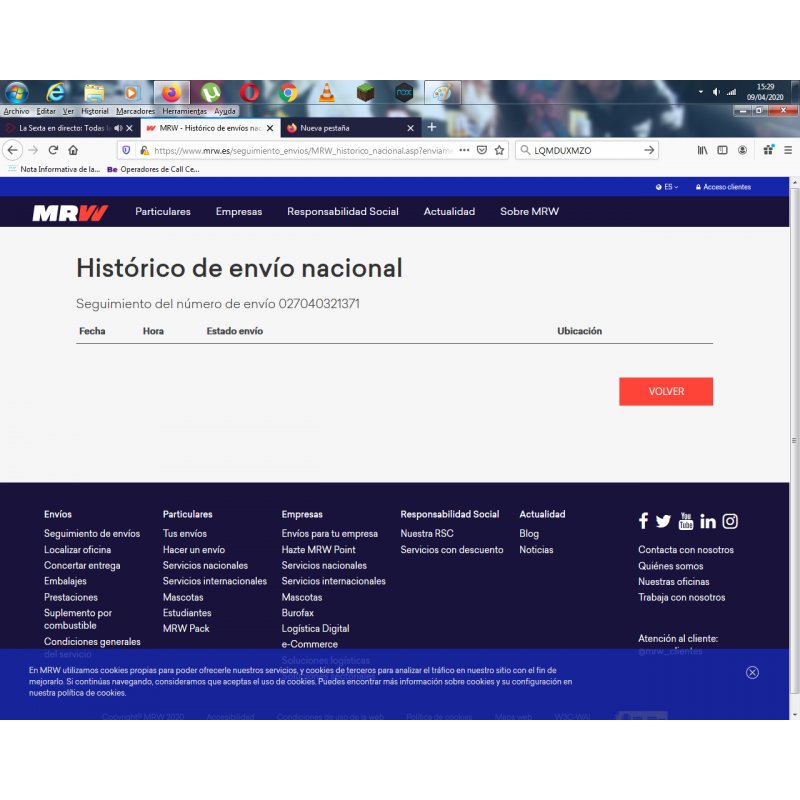The width and height of the screenshot is (800, 800).
Task: Toggle the tracking protection shield icon
Action: (x=126, y=150)
